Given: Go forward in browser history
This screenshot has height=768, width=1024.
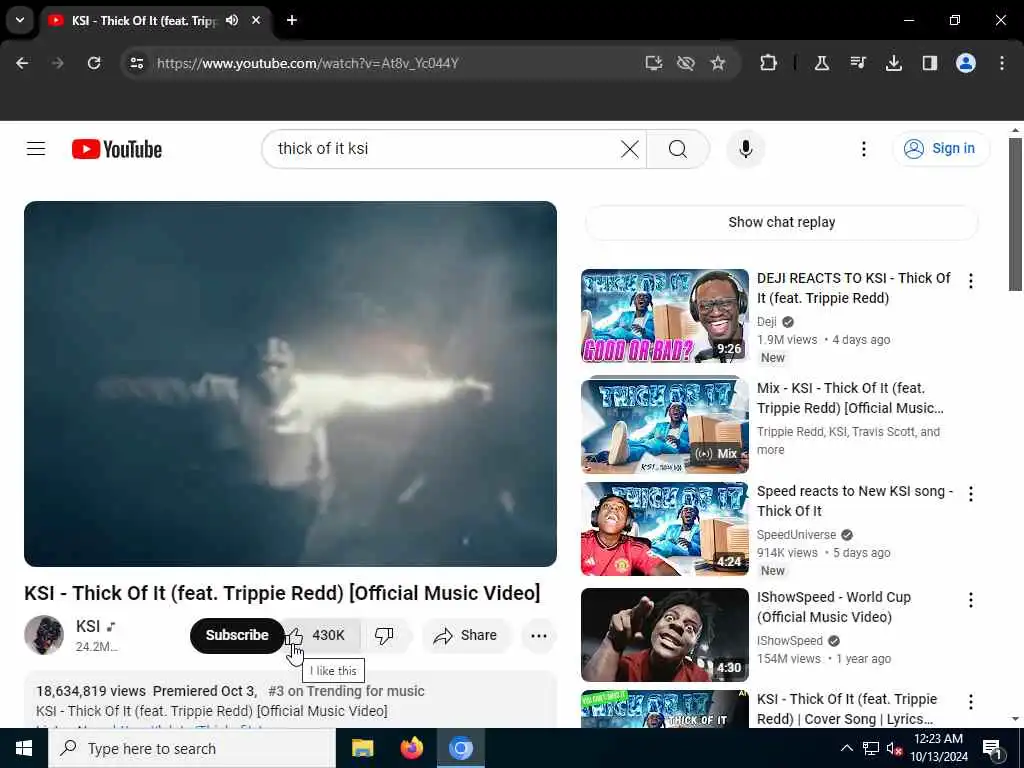Looking at the screenshot, I should (58, 63).
